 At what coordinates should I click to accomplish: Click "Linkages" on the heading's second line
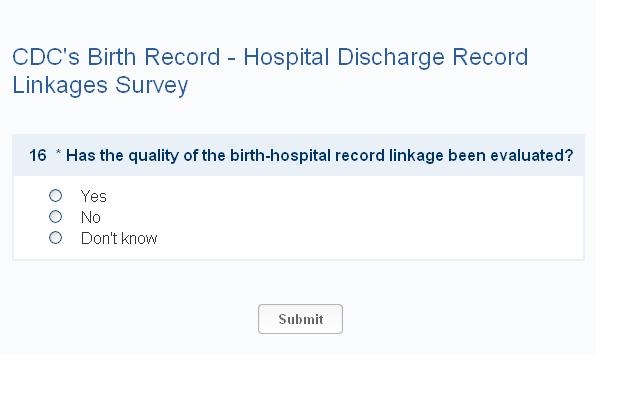pyautogui.click(x=57, y=85)
